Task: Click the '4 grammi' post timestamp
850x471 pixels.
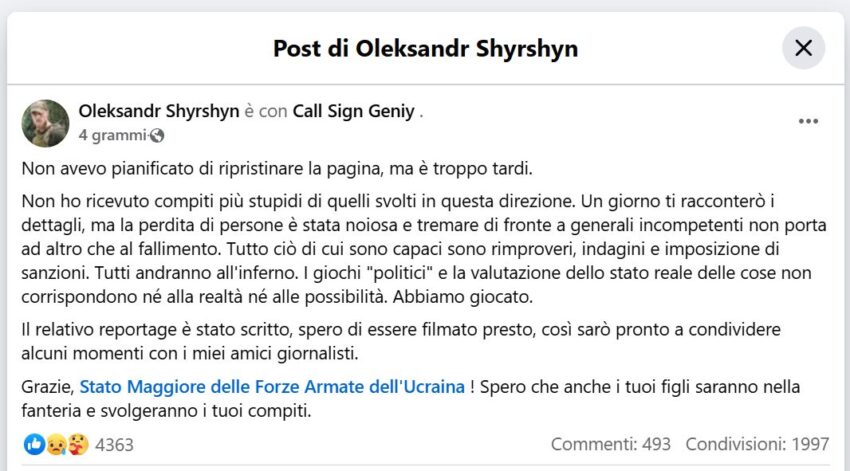Action: (x=113, y=135)
